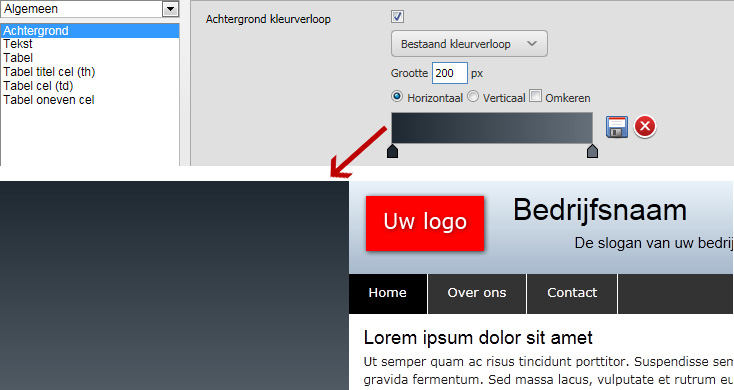The width and height of the screenshot is (734, 390).
Task: Go to the Contact menu item
Action: (572, 293)
